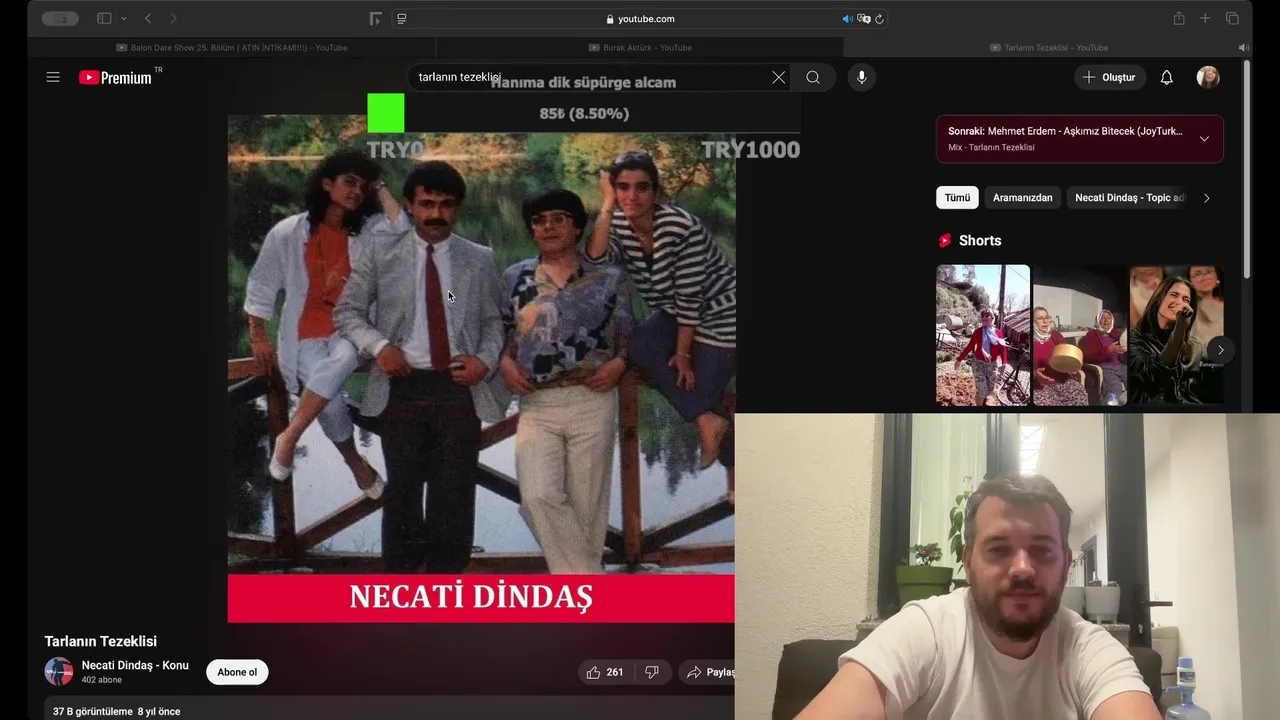This screenshot has height=720, width=1280.
Task: Select the Necati Dindaş - Topic chip
Action: 1129,197
